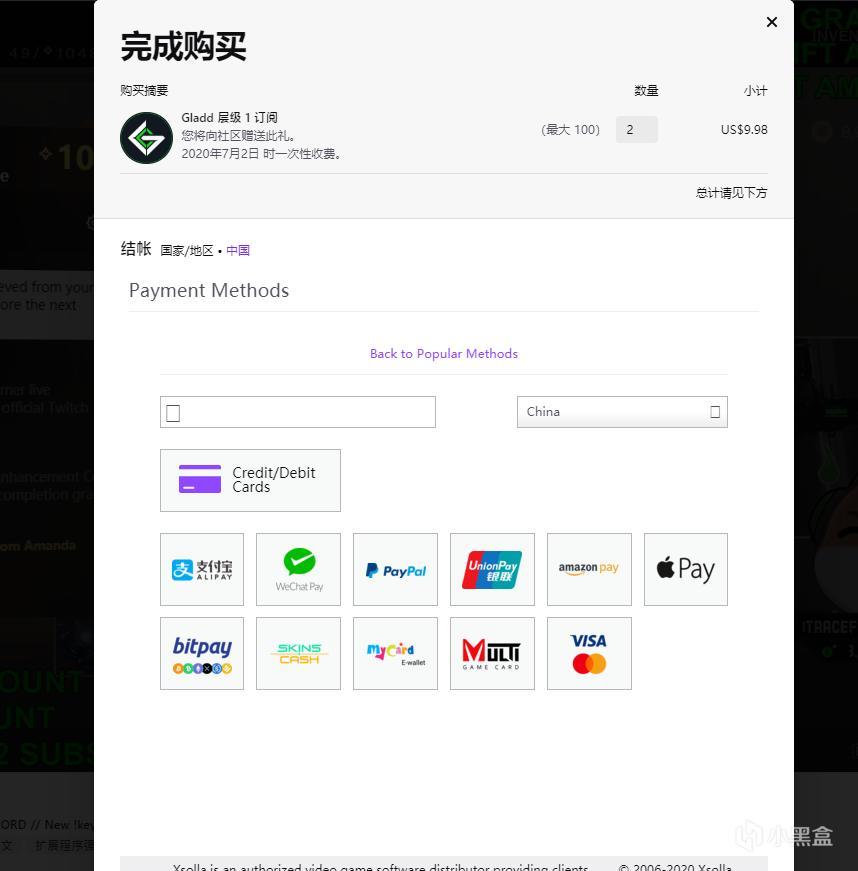Screen dimensions: 858x871
Task: Click the Gladd channel logo
Action: tap(147, 138)
